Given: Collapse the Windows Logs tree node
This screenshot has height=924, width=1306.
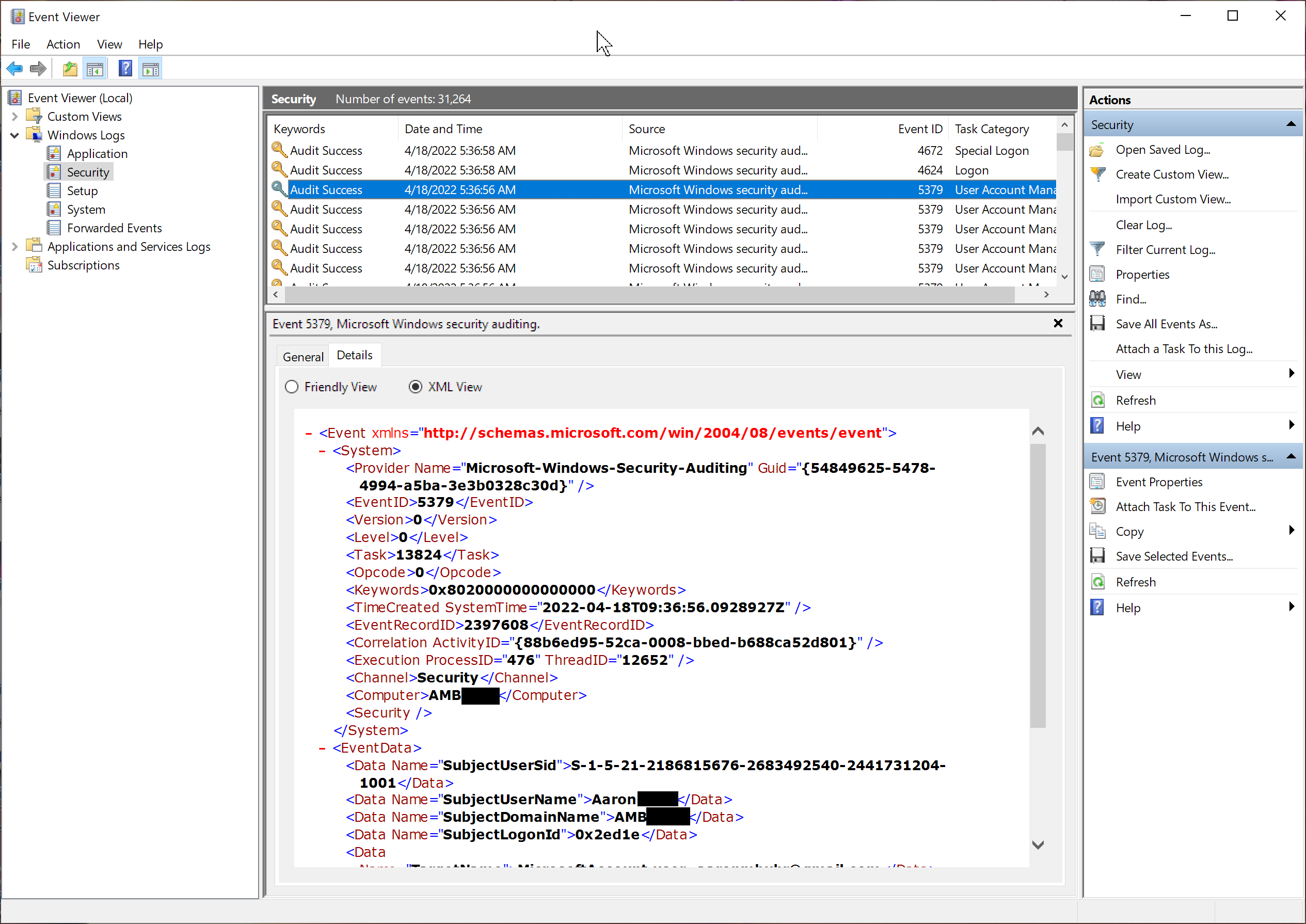Looking at the screenshot, I should pos(14,135).
